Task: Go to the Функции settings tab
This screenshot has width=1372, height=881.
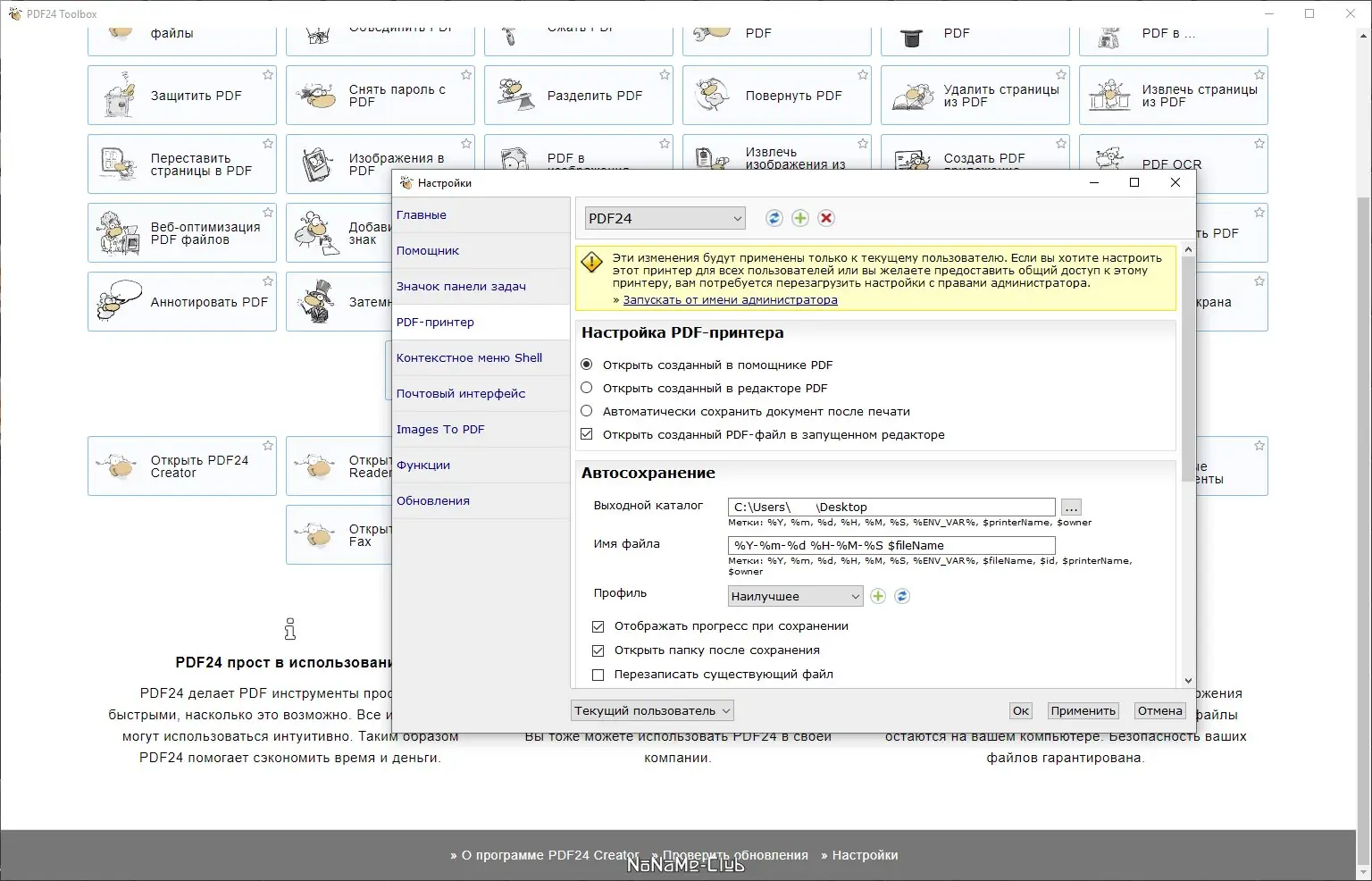Action: (x=481, y=466)
